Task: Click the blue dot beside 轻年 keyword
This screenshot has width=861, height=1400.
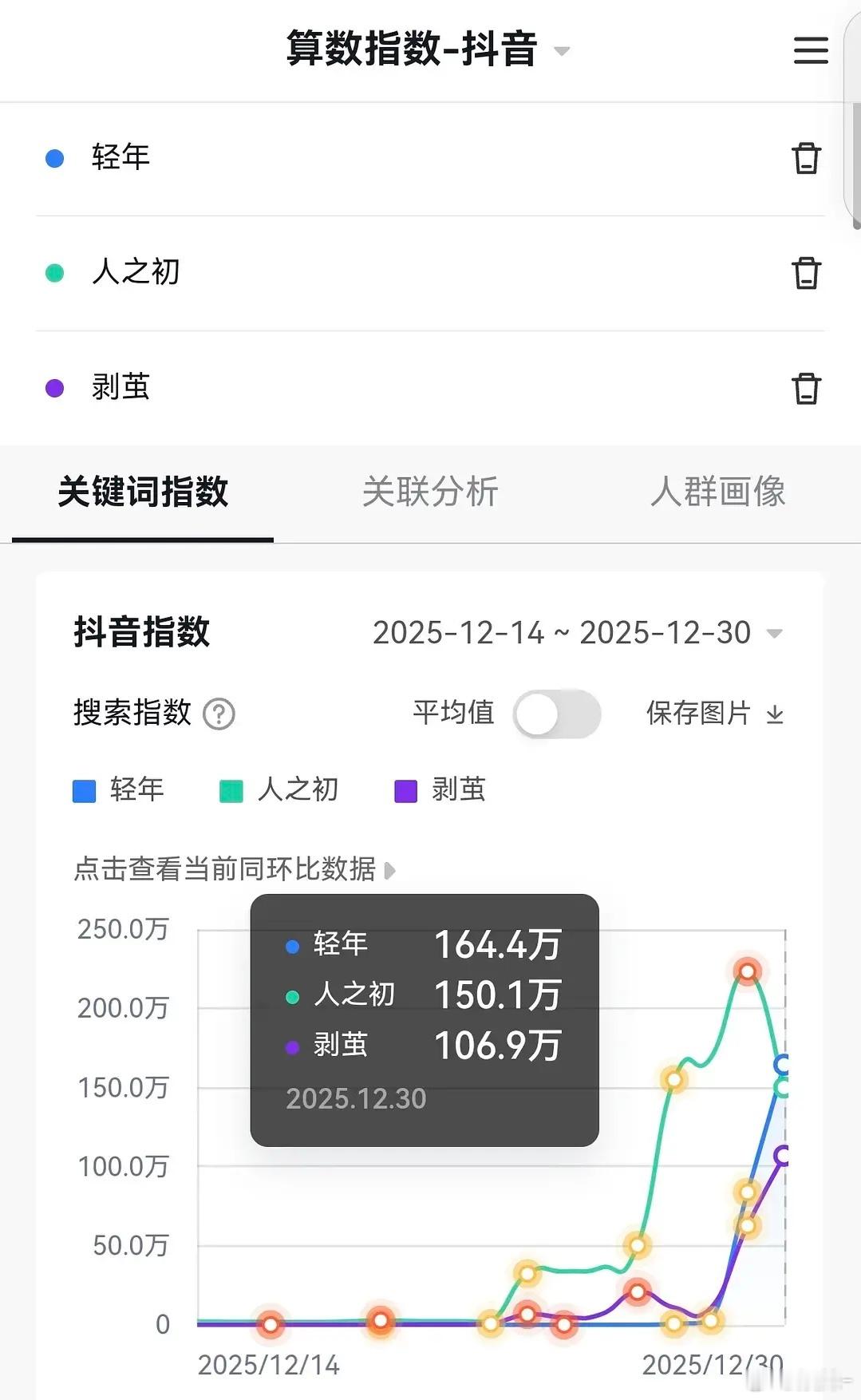Action: click(54, 158)
